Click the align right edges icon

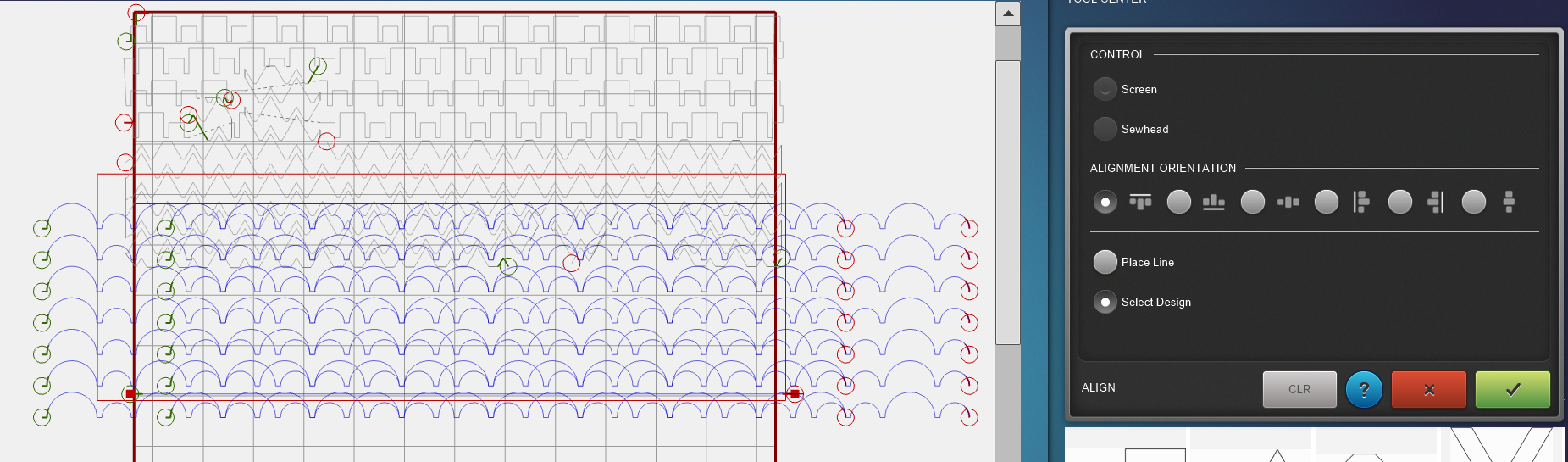1435,202
